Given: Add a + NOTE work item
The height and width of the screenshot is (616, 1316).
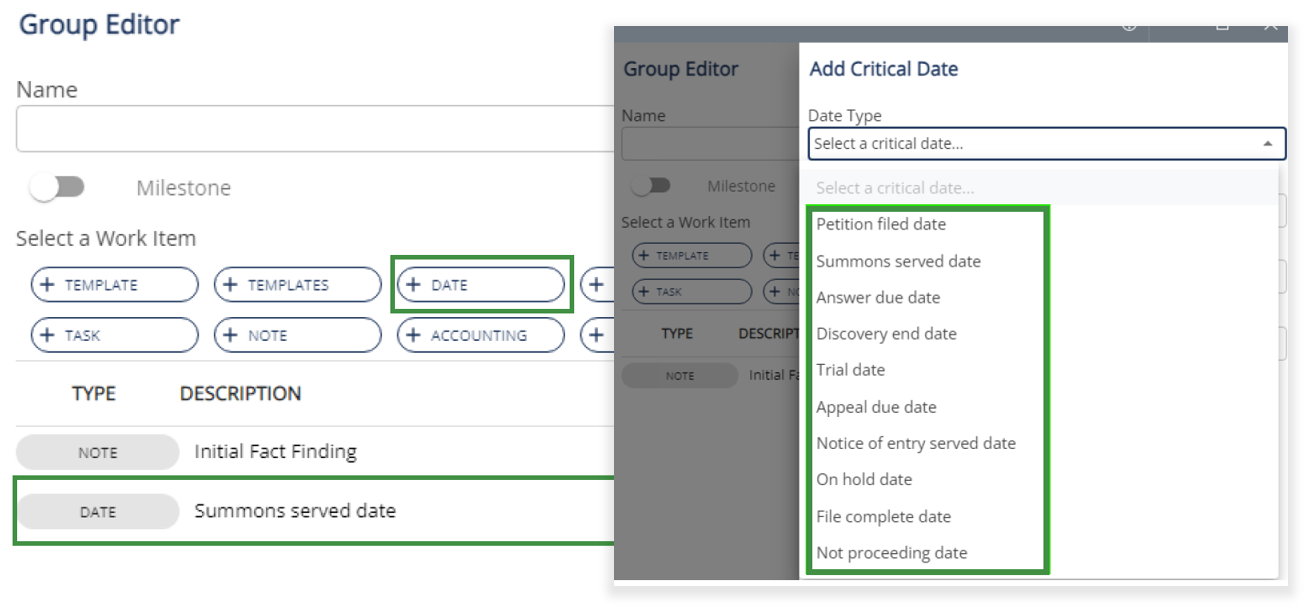Looking at the screenshot, I should point(297,335).
